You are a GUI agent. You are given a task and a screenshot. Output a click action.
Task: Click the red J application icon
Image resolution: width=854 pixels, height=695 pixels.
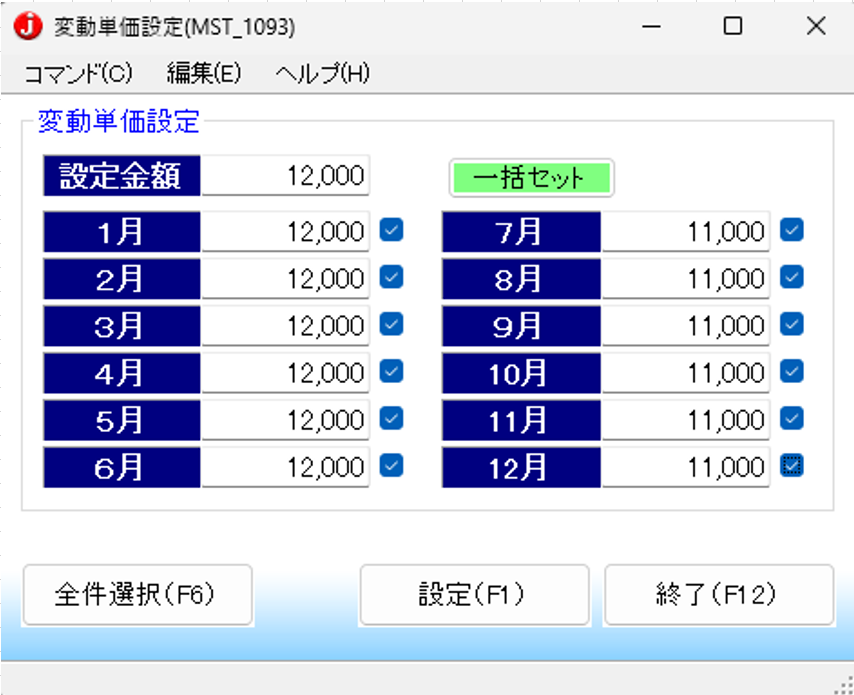[x=28, y=26]
